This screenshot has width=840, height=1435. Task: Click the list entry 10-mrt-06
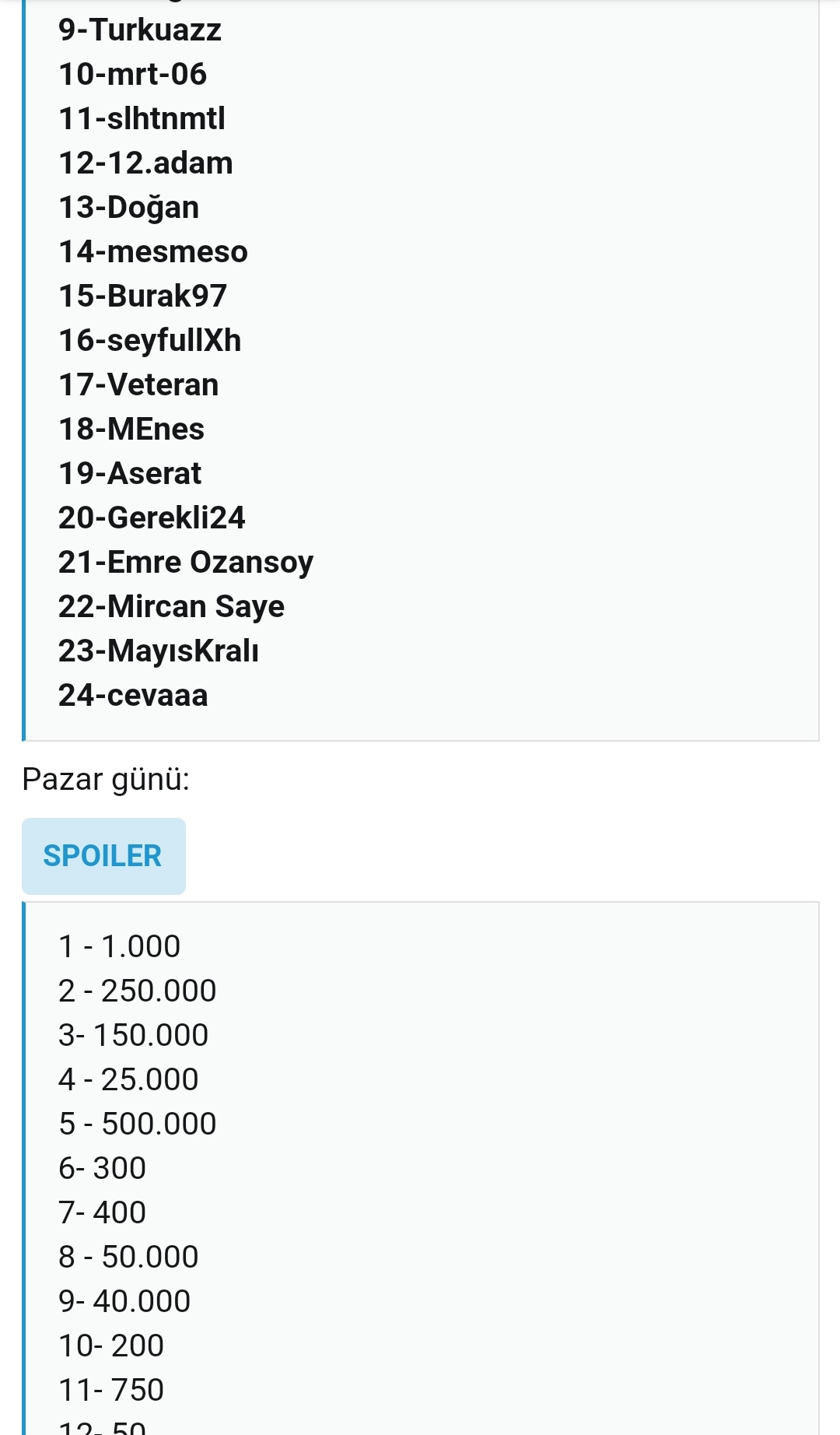pos(133,75)
